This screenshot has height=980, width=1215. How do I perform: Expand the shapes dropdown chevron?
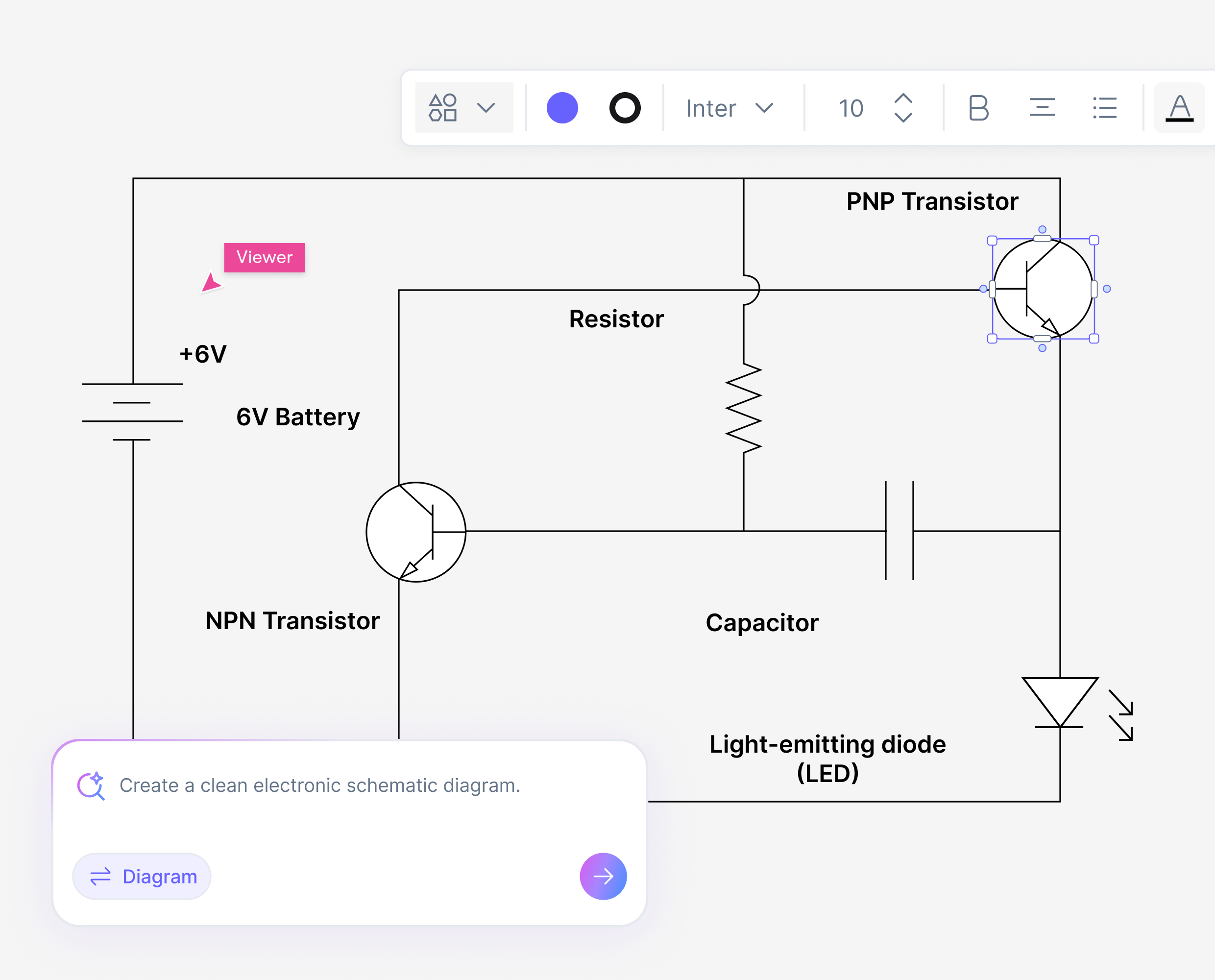tap(486, 107)
